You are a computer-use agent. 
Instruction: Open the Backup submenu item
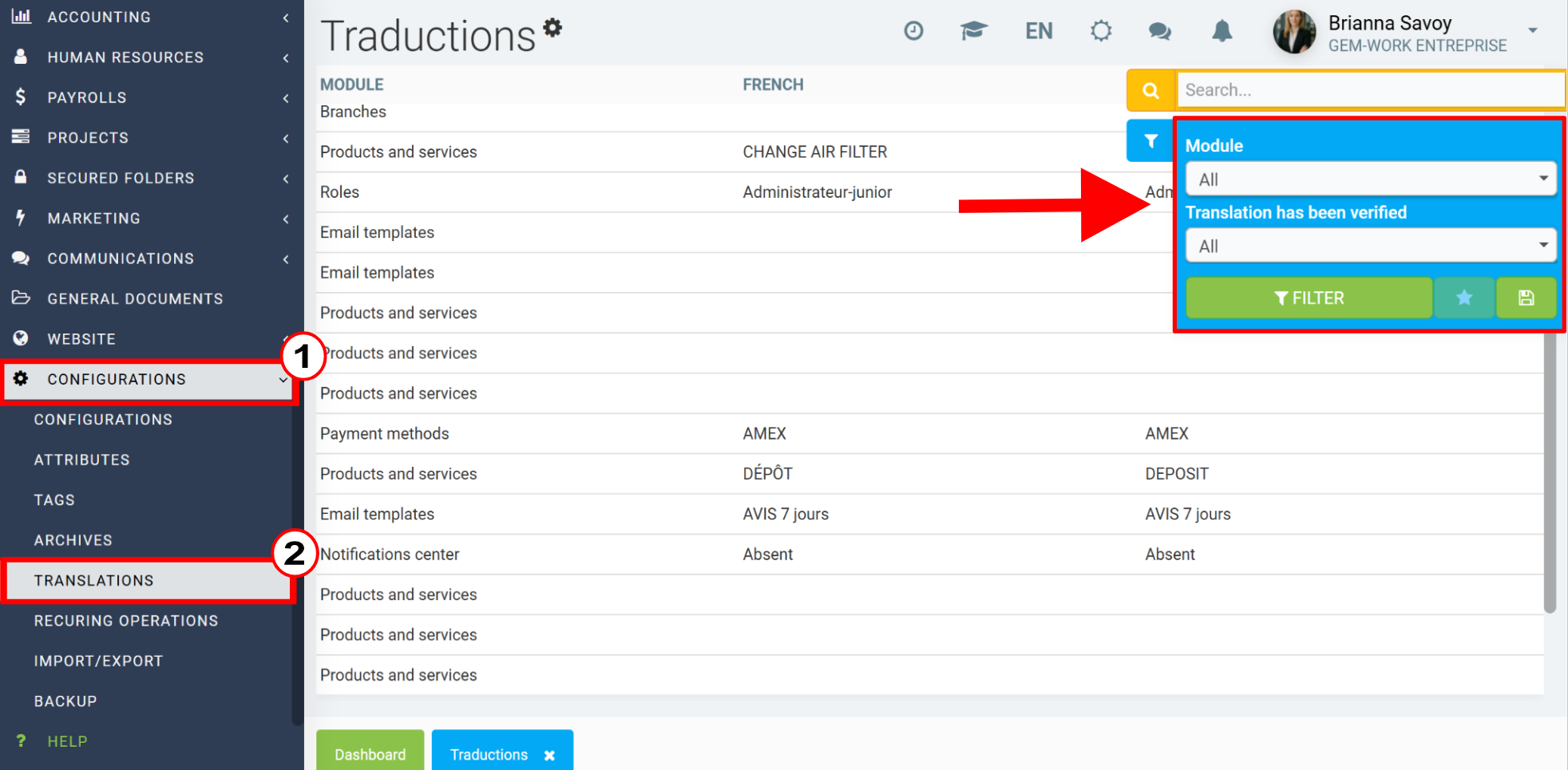(65, 701)
